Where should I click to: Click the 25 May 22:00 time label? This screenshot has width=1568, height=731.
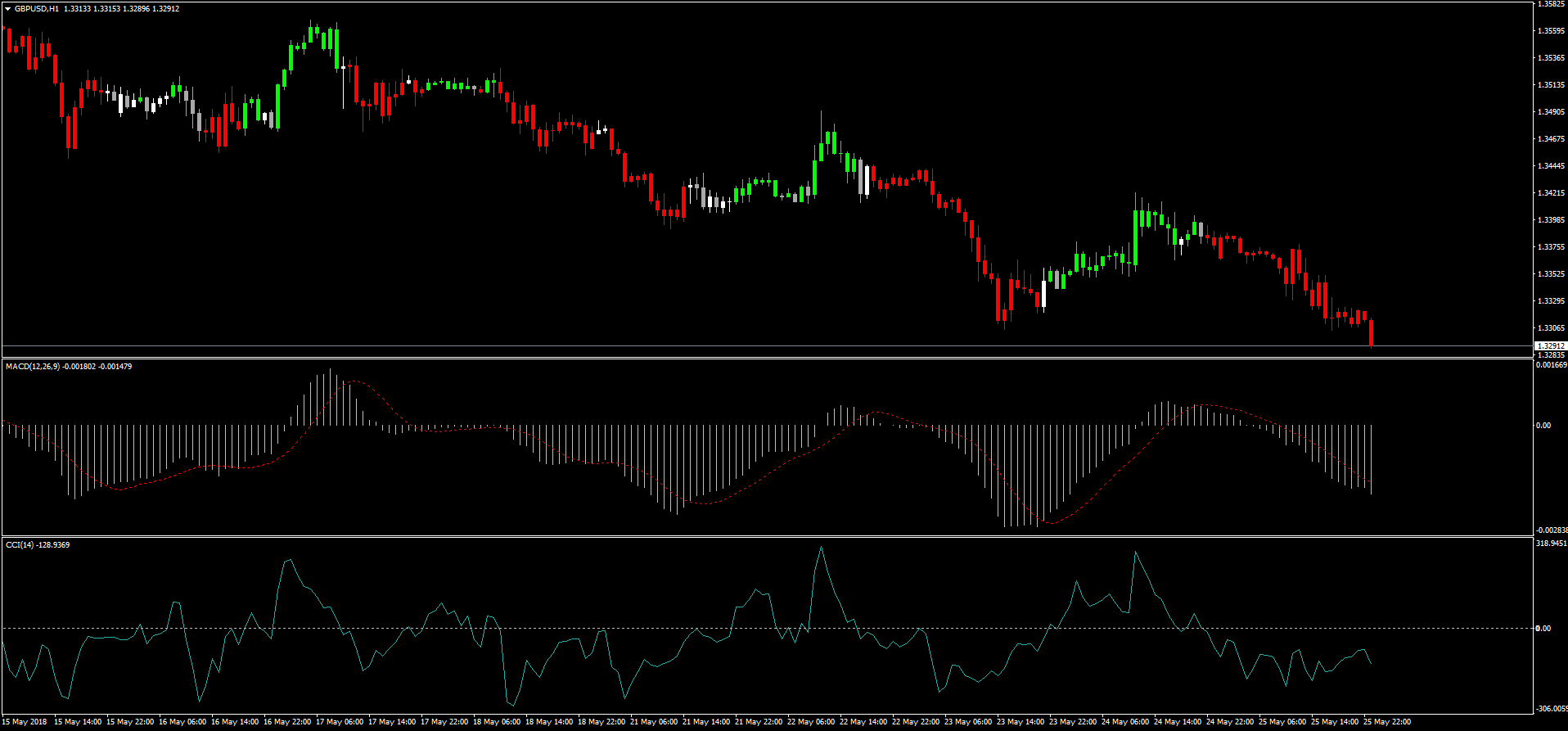(x=1387, y=722)
